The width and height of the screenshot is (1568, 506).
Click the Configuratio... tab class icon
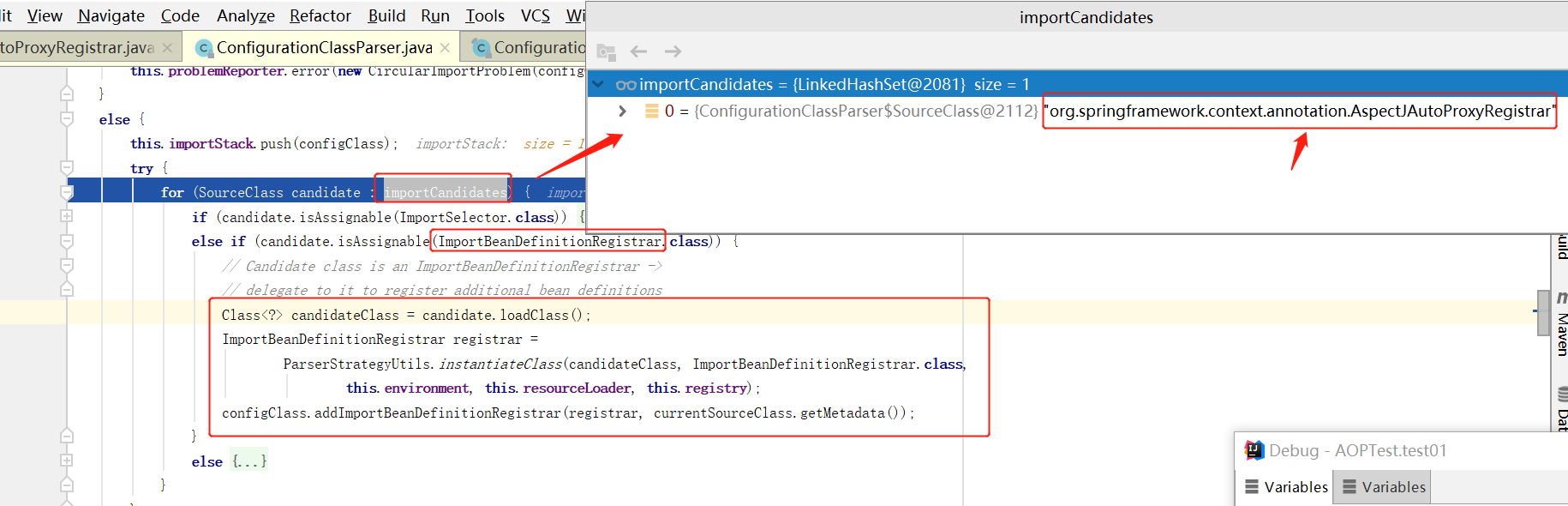point(482,48)
